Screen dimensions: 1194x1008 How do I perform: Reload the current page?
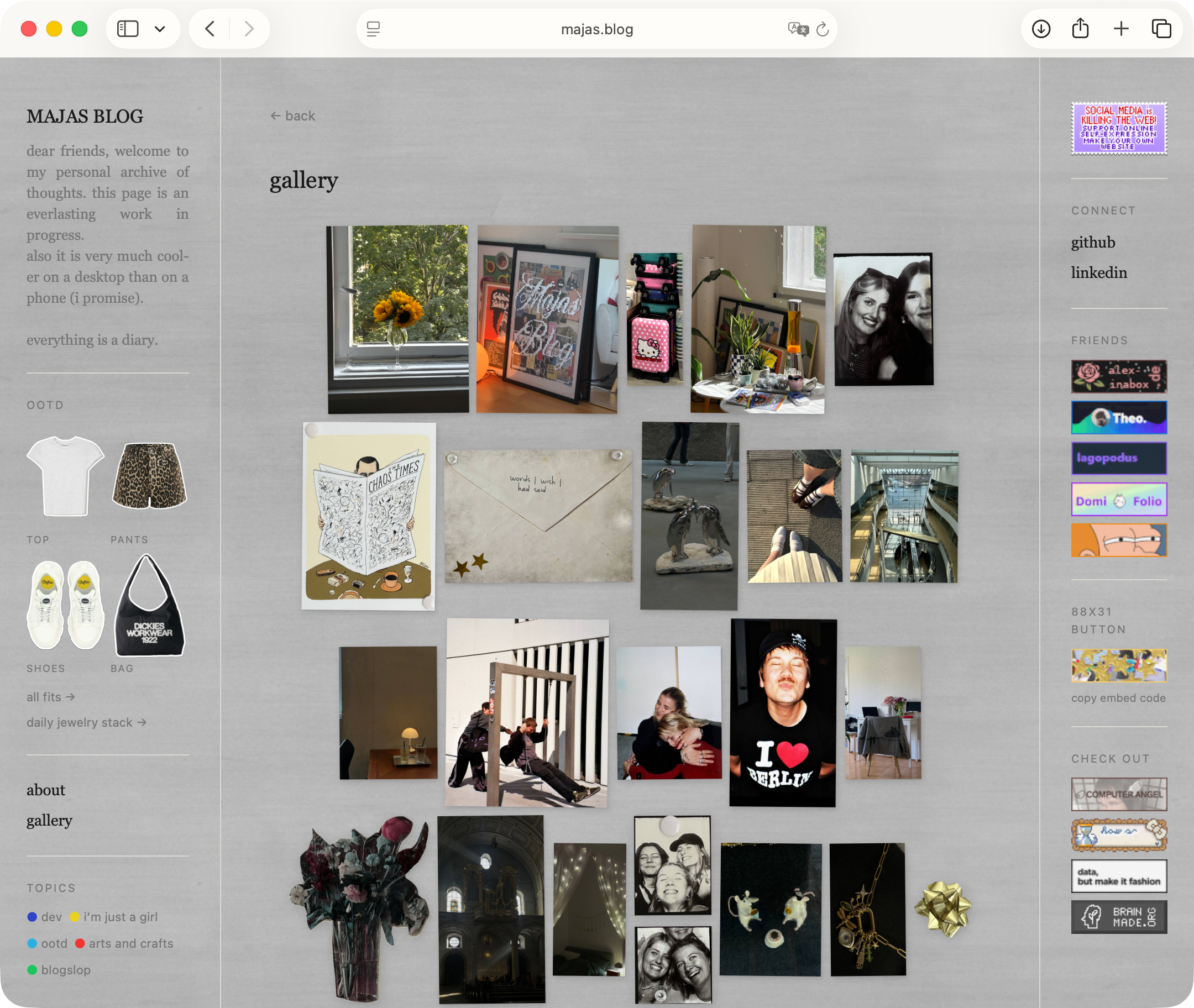click(x=823, y=29)
